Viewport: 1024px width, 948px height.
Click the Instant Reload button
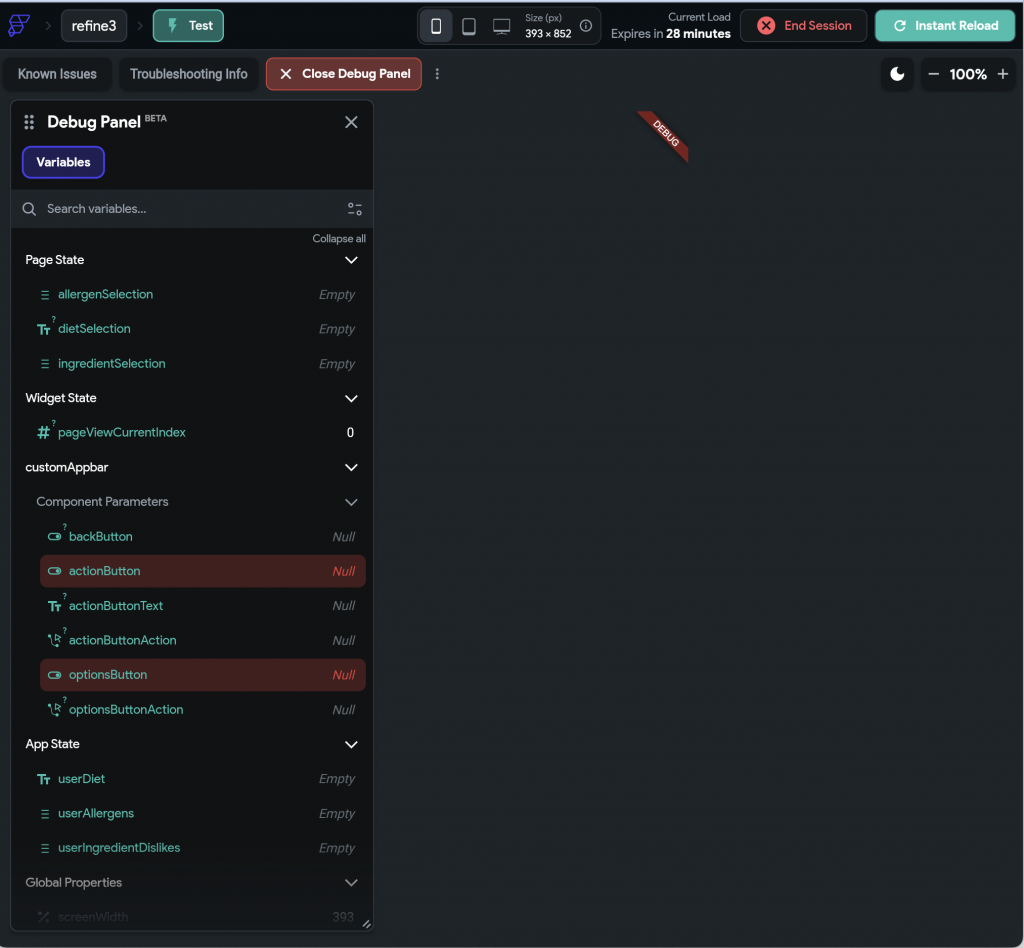(945, 25)
